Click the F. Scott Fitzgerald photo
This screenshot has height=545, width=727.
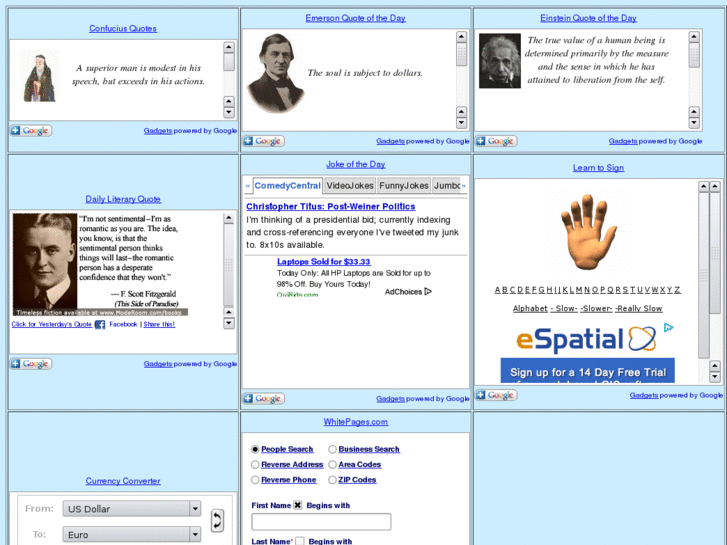point(45,261)
